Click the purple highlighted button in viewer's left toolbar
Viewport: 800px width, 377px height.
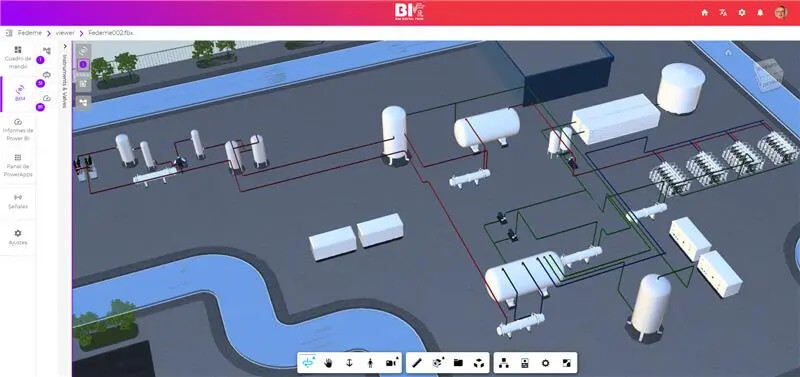pyautogui.click(x=83, y=65)
